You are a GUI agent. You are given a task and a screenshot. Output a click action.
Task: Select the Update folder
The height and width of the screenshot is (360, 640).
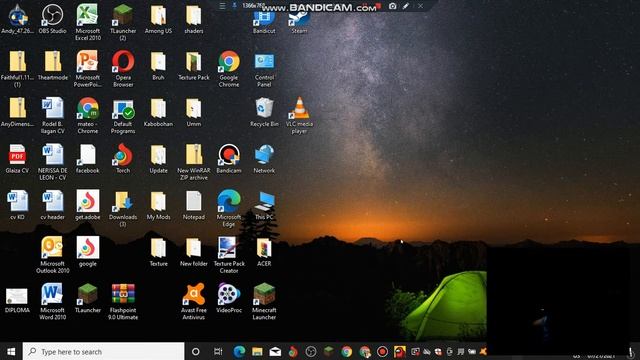pos(158,159)
